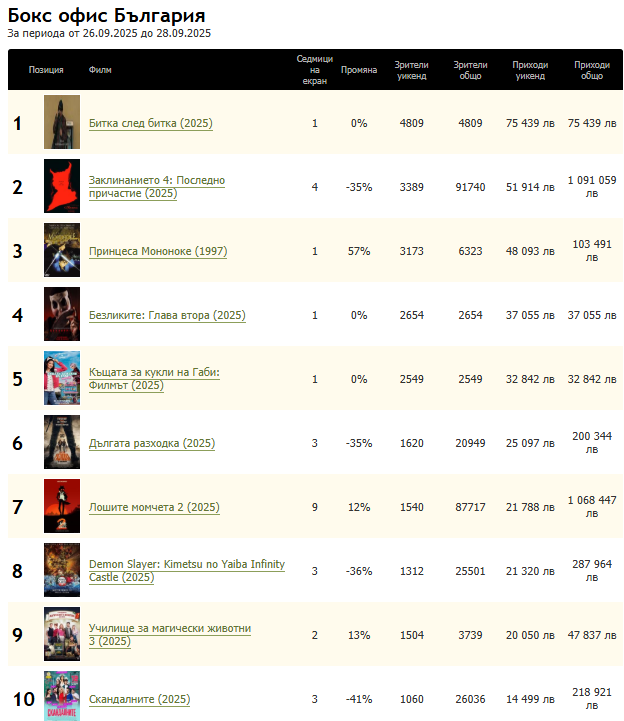624x721 pixels.
Task: Click the Дългата разходка poster thumbnail
Action: pyautogui.click(x=62, y=443)
